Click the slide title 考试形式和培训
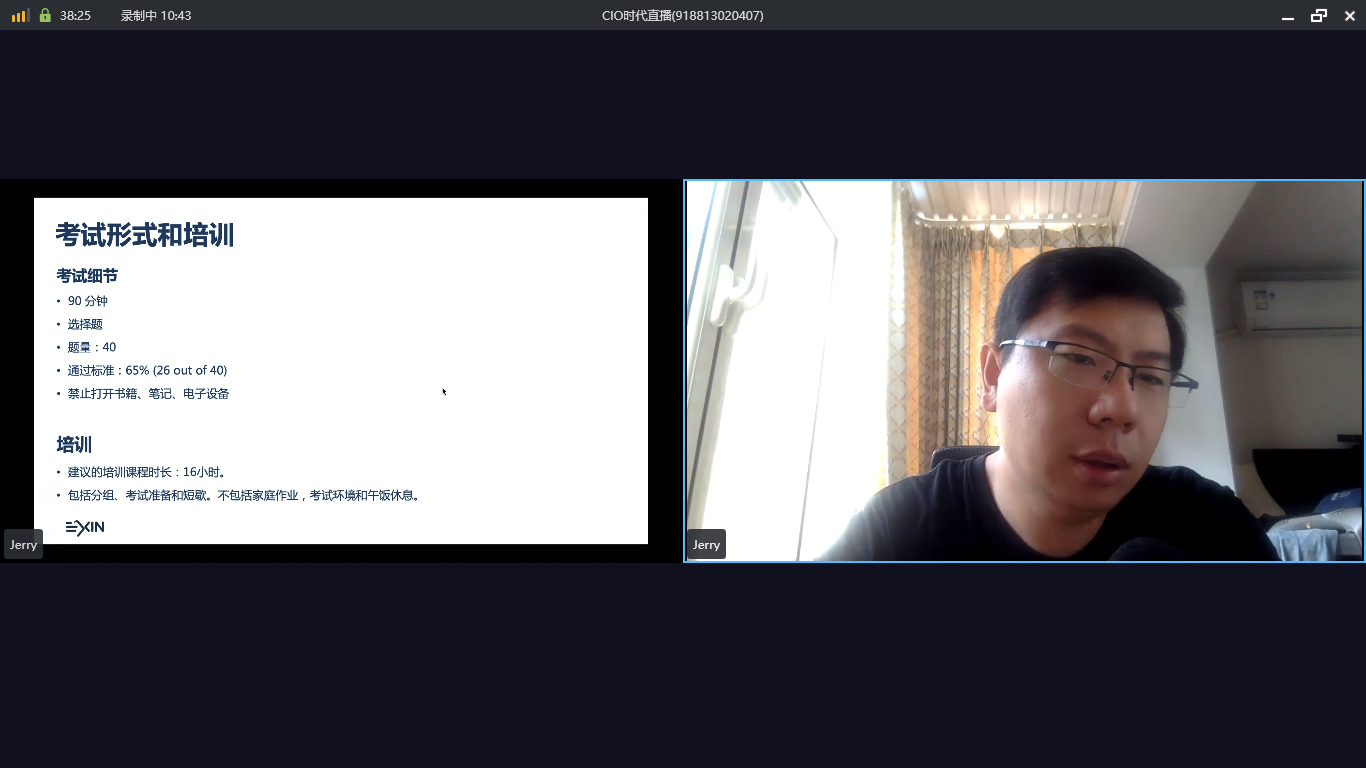 click(x=144, y=235)
